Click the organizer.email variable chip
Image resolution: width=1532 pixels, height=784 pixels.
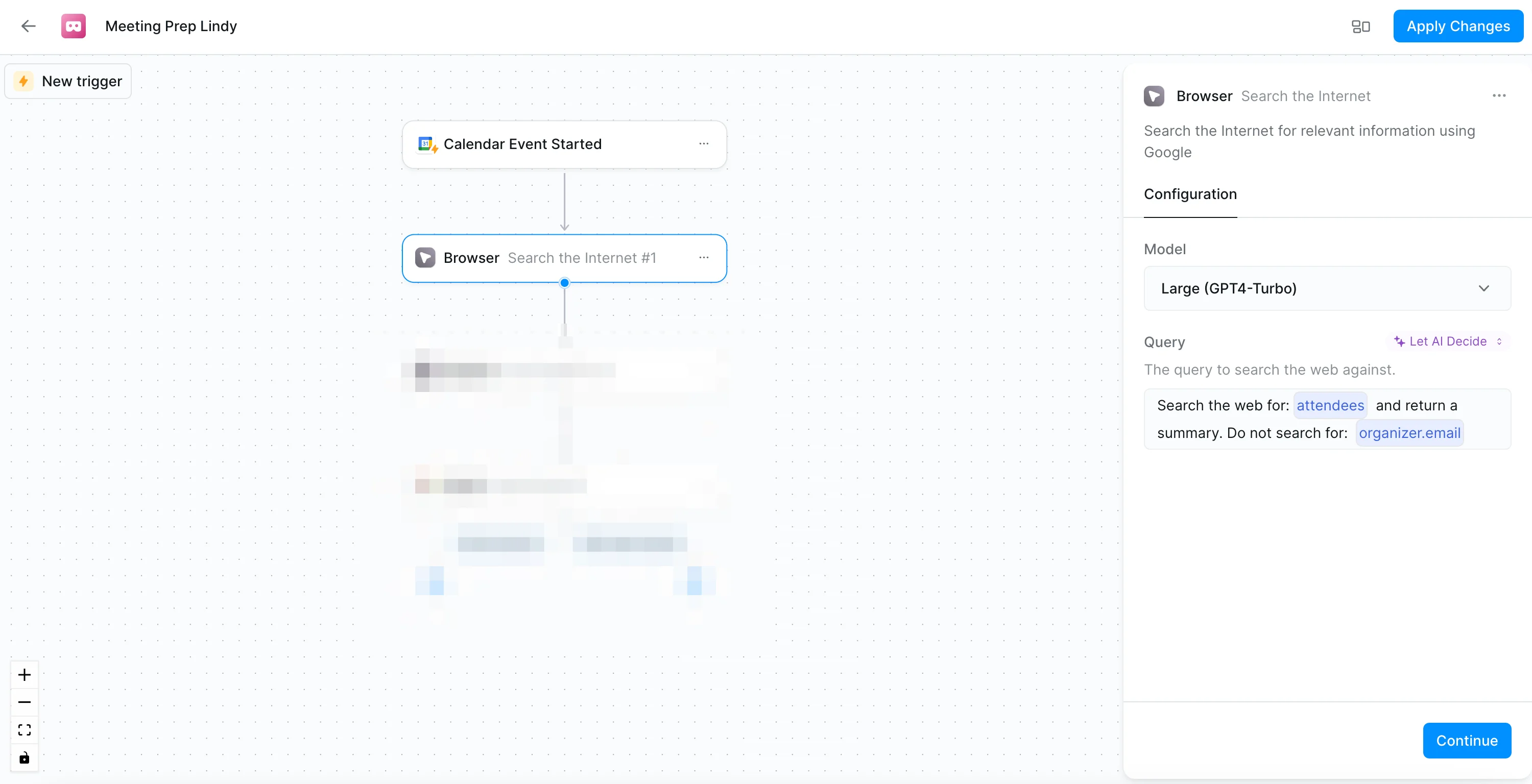tap(1409, 433)
